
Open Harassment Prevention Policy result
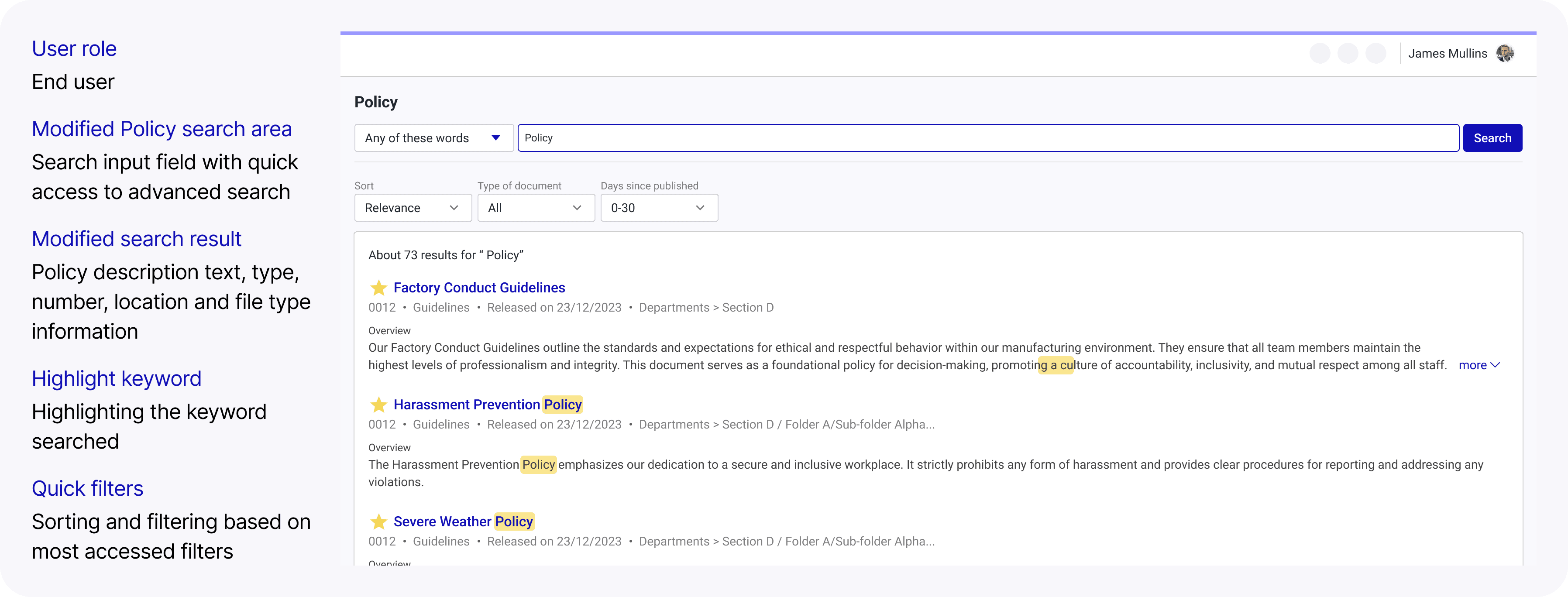pos(487,404)
